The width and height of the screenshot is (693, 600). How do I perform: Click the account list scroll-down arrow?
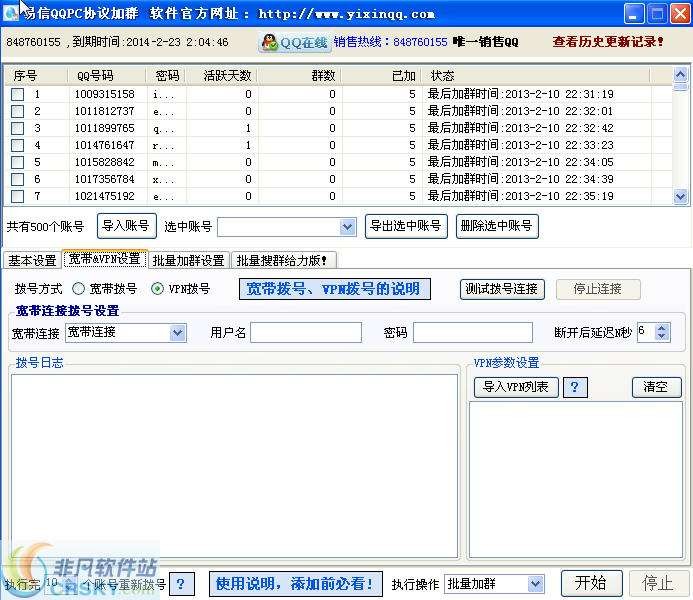(680, 196)
